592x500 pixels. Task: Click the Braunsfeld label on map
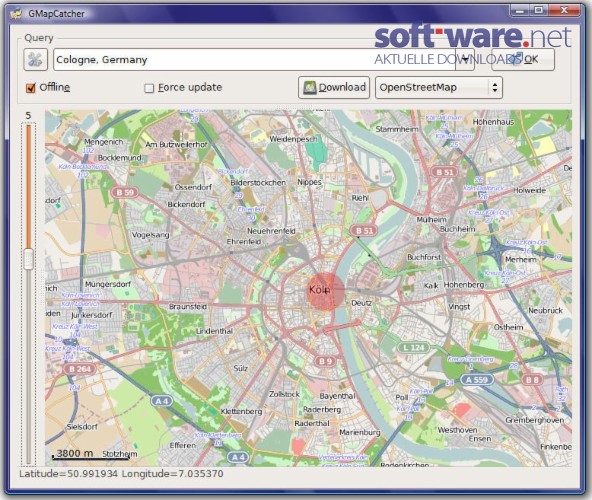(188, 307)
